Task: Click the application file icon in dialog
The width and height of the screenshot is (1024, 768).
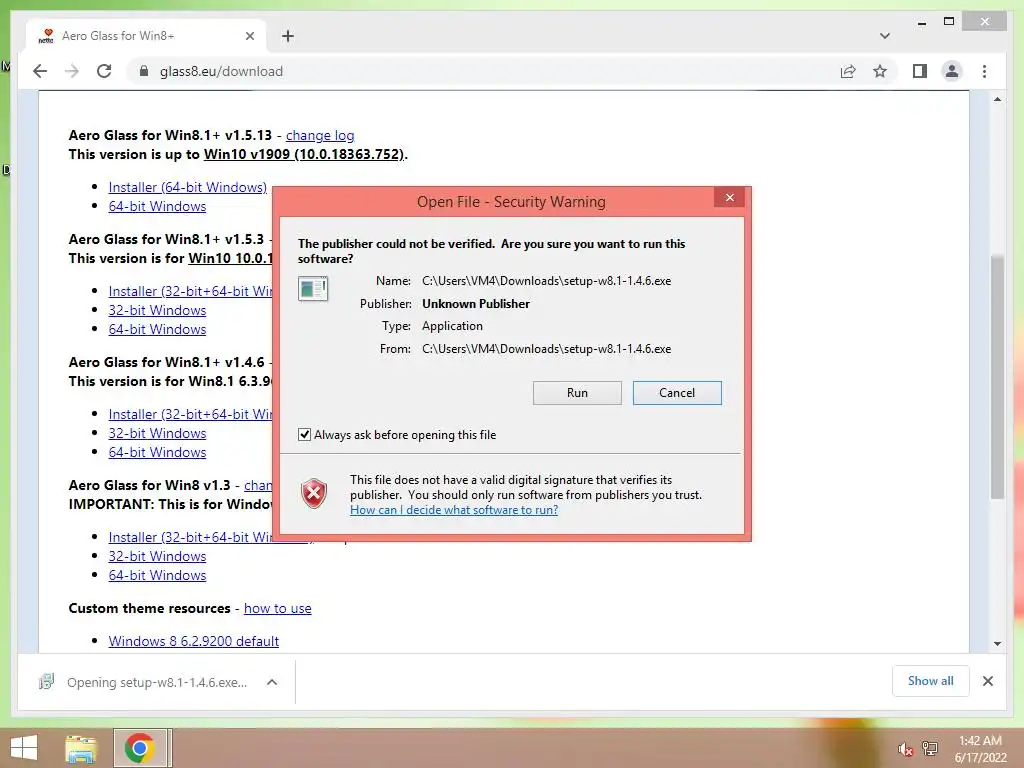Action: [x=313, y=288]
